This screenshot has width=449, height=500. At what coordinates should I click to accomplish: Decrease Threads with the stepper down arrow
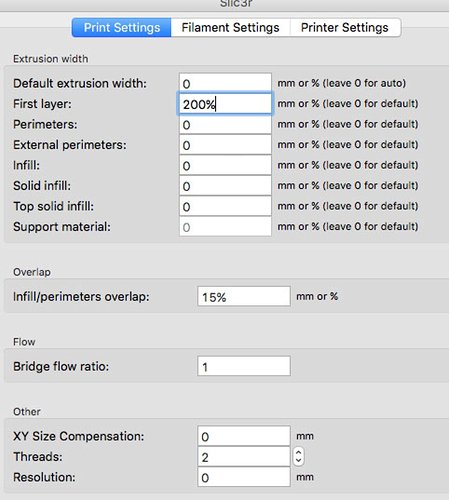tap(299, 461)
